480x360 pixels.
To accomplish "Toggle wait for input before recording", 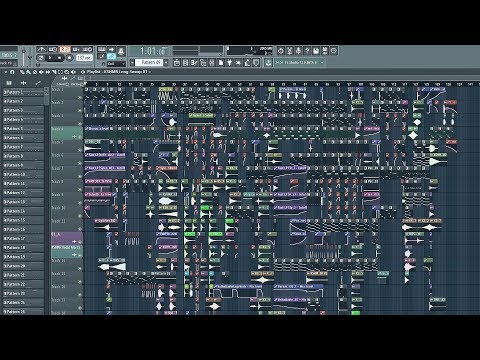I will pyautogui.click(x=53, y=50).
